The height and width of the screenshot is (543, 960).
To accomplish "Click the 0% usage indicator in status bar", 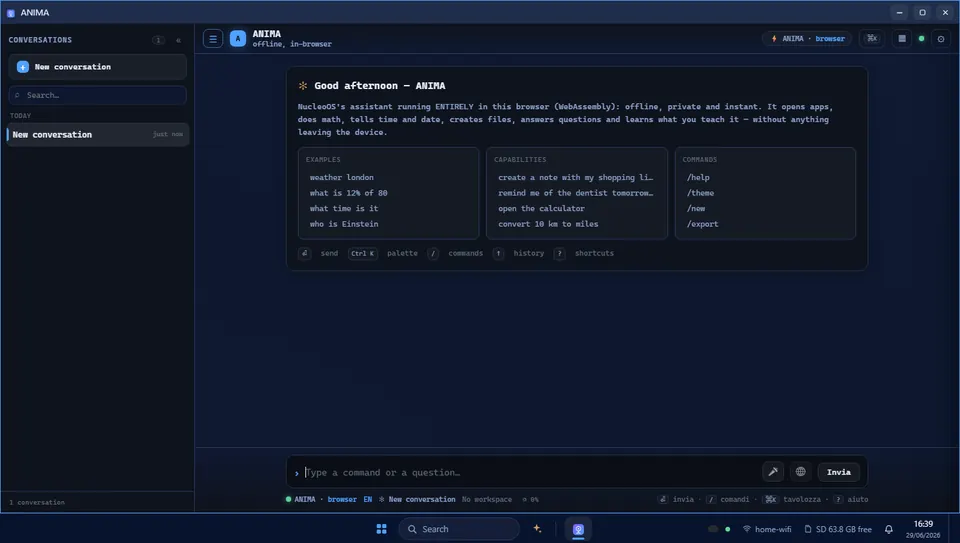I will (531, 500).
